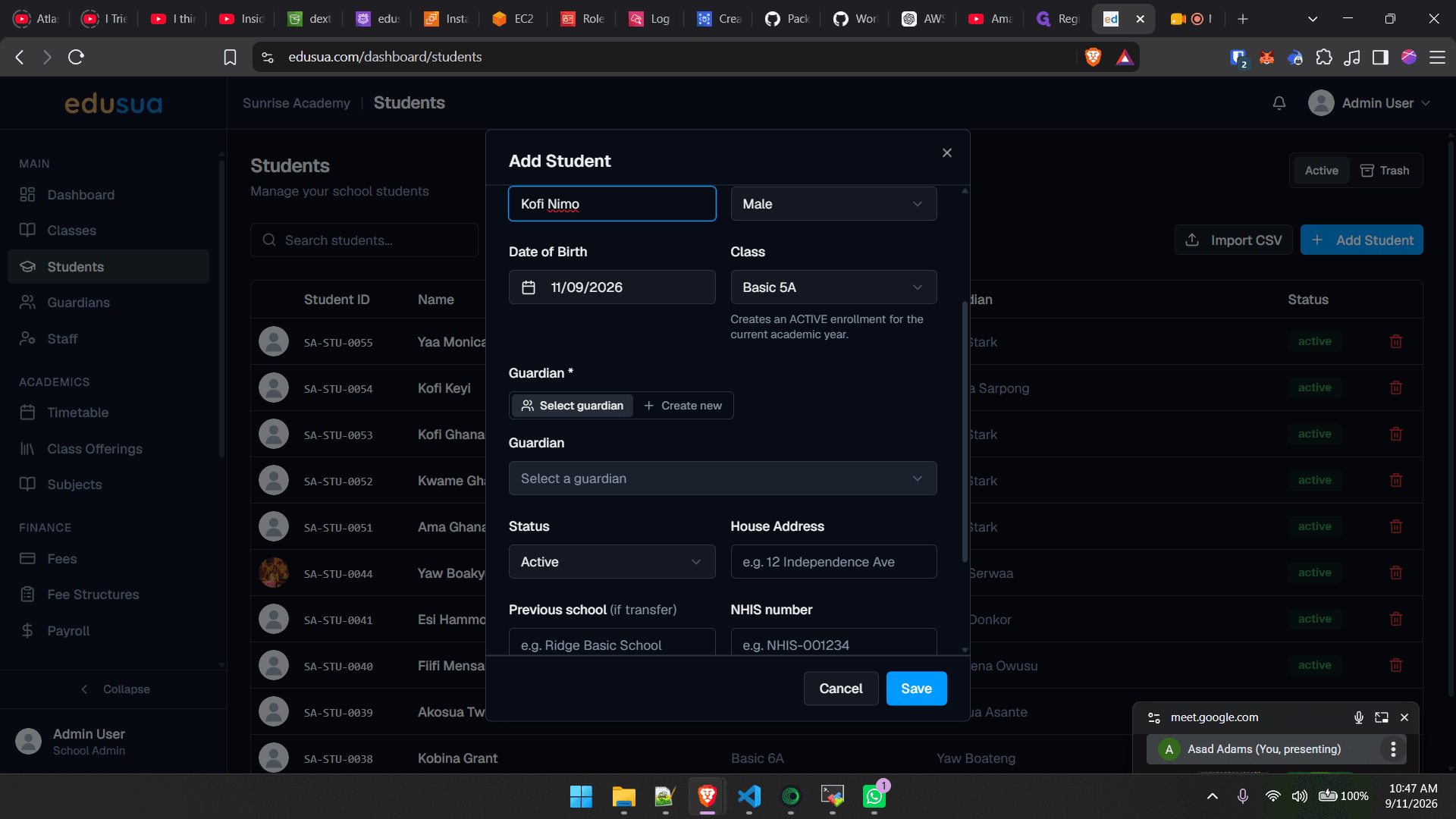Collapse the sidebar
Viewport: 1456px width, 819px height.
click(115, 689)
